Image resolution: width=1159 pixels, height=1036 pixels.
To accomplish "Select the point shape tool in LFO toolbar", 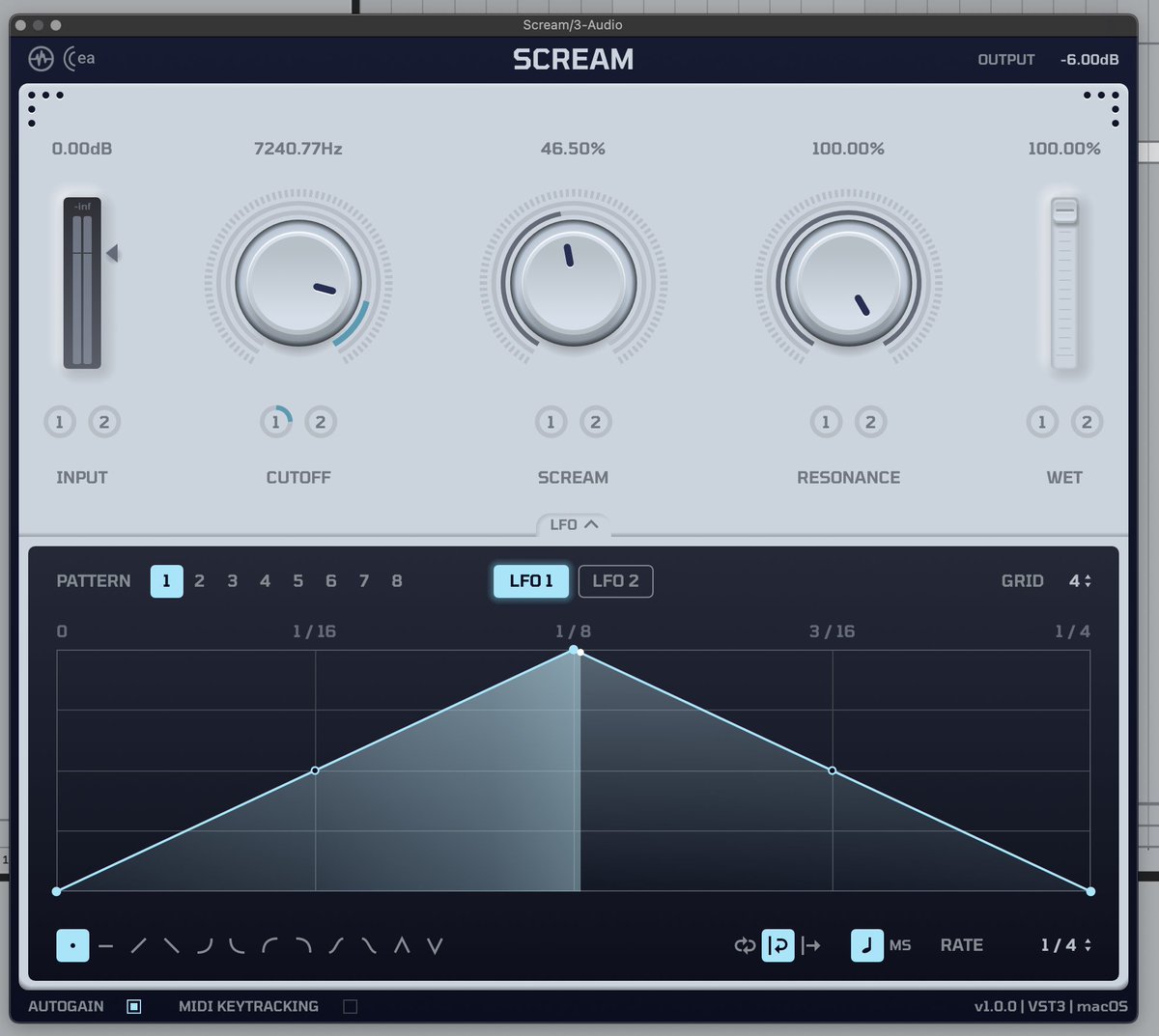I will [72, 945].
